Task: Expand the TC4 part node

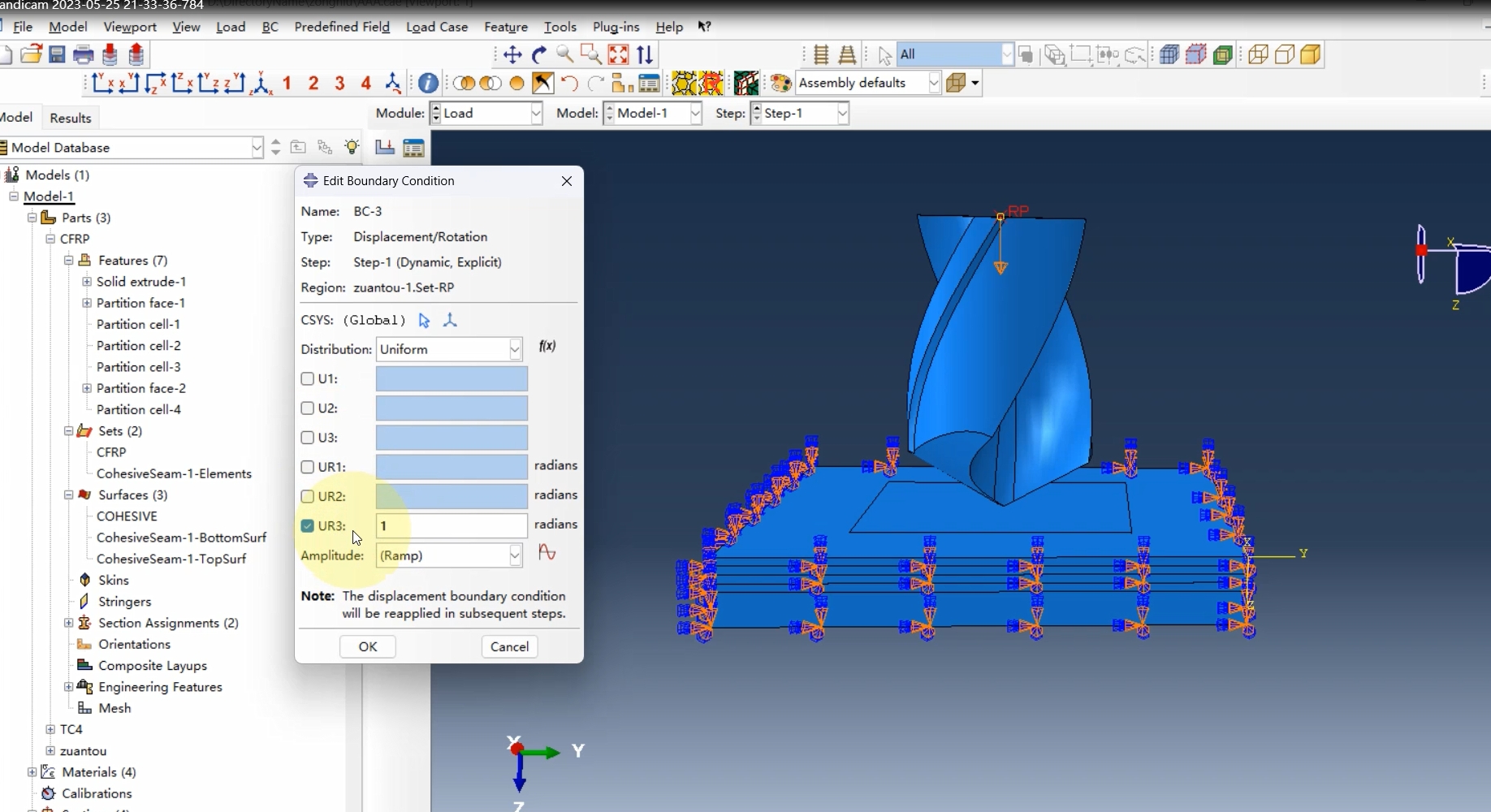Action: [50, 729]
